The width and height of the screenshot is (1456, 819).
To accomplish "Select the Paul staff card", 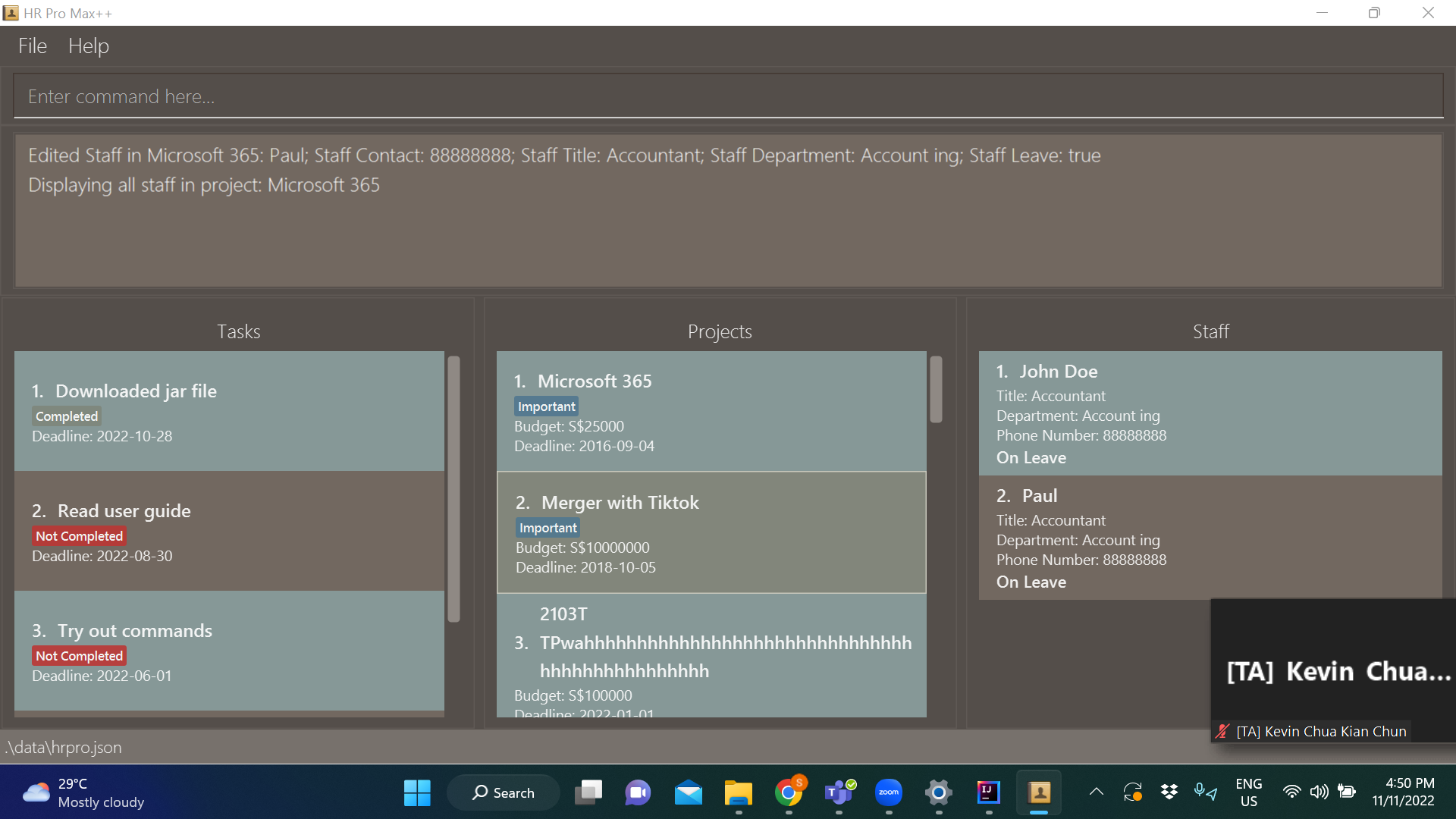I will 1210,538.
